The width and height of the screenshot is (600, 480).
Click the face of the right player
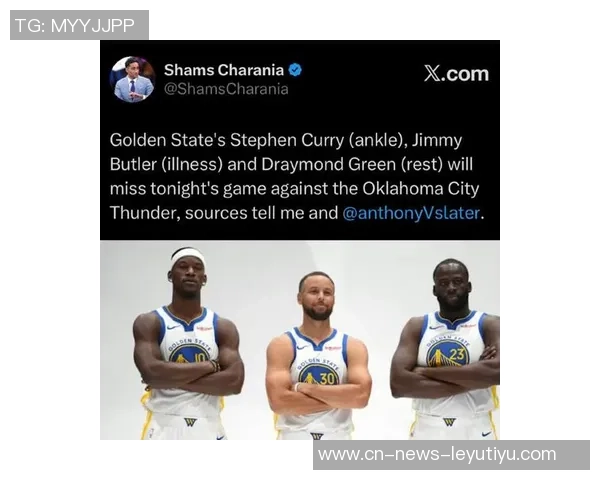click(x=452, y=287)
